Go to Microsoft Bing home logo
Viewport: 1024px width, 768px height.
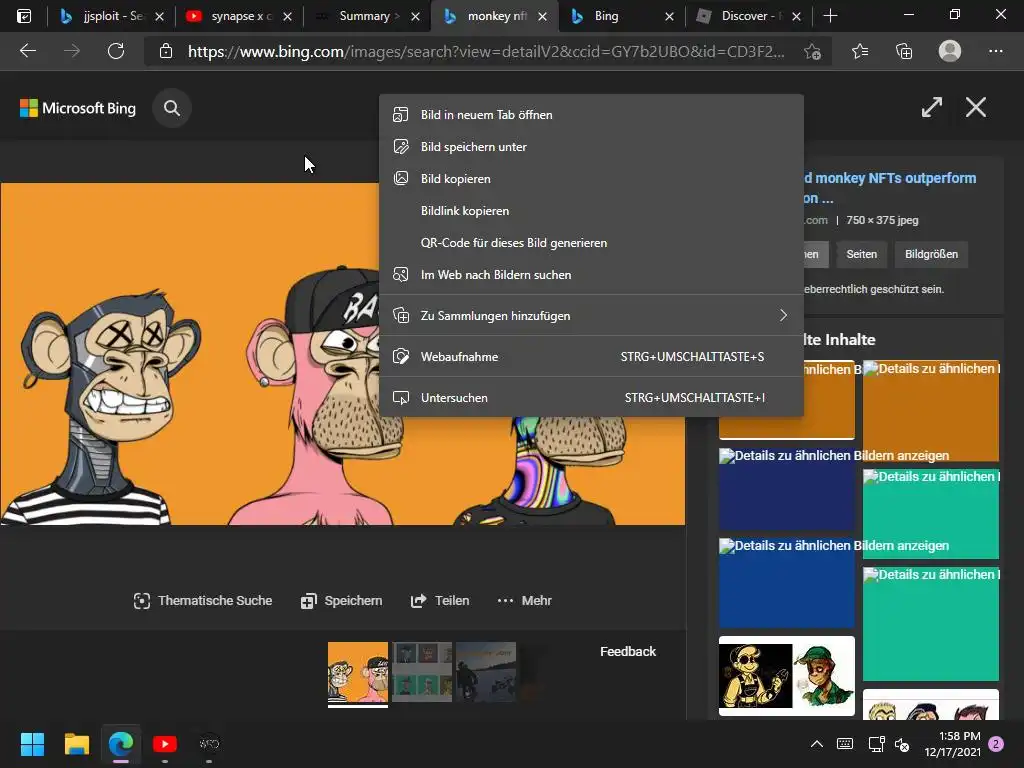click(78, 108)
